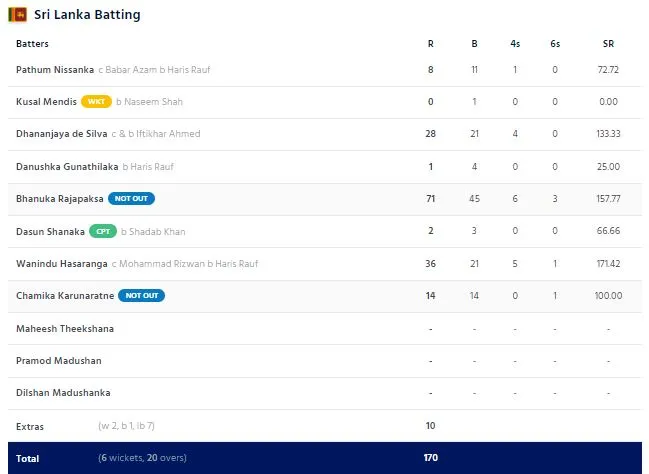The height and width of the screenshot is (474, 649).
Task: Open Danushka Gunathilaka's profile
Action: tap(67, 167)
